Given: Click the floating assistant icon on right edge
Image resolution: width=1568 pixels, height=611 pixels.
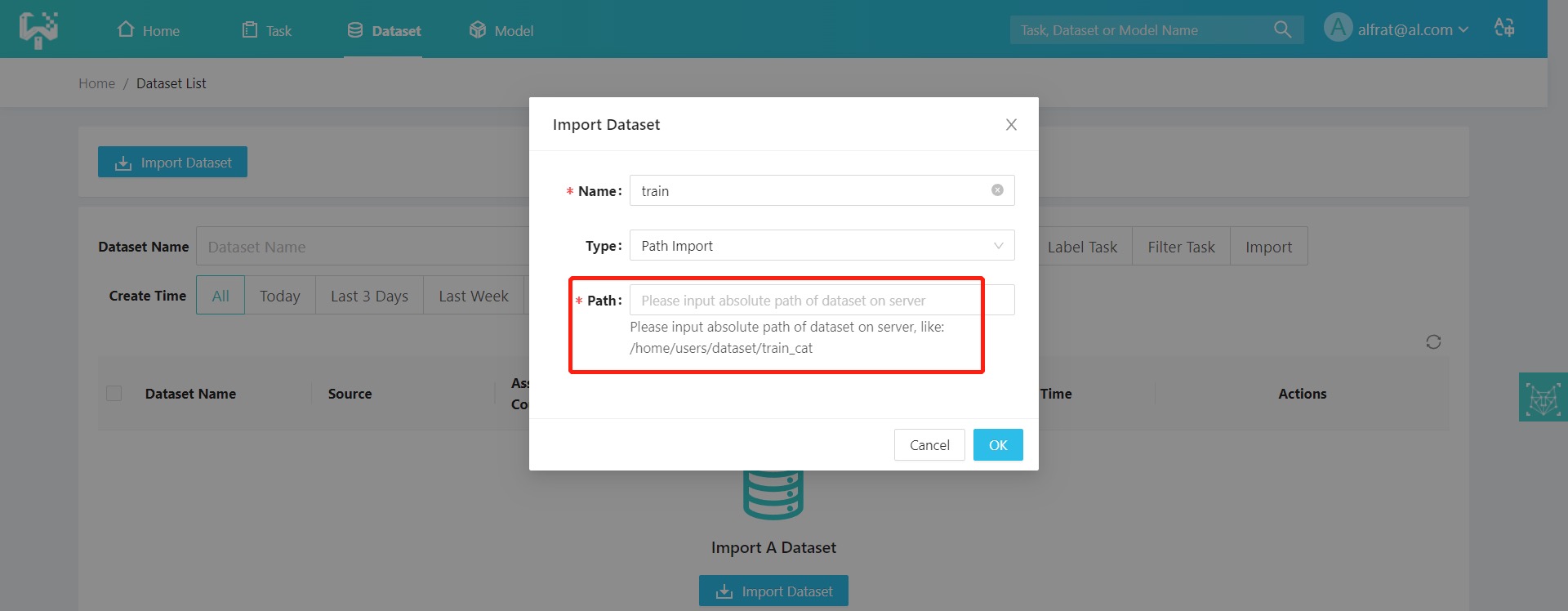Looking at the screenshot, I should point(1543,398).
